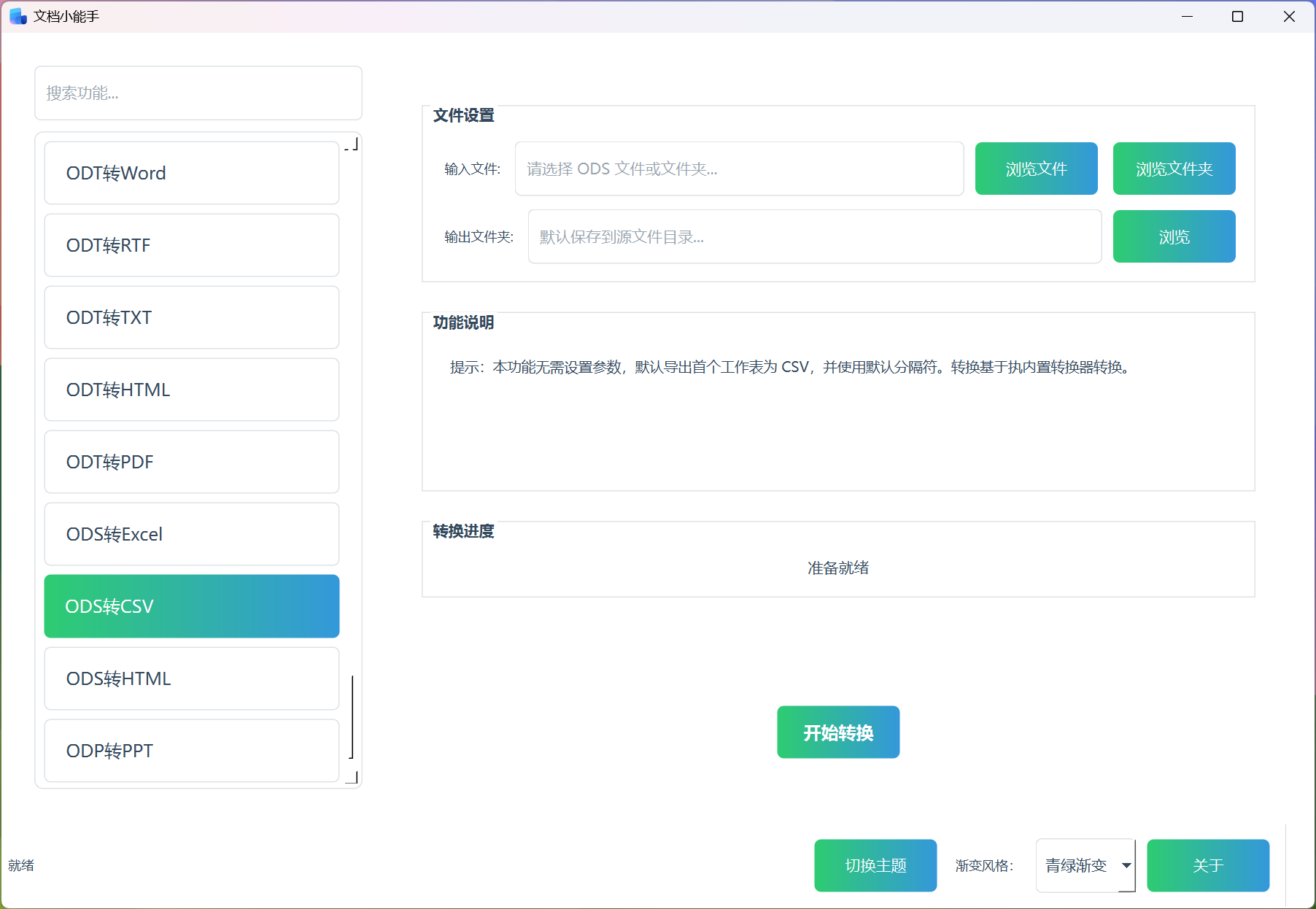Select ODT转Word from the function list
The height and width of the screenshot is (909, 1316).
tap(191, 173)
